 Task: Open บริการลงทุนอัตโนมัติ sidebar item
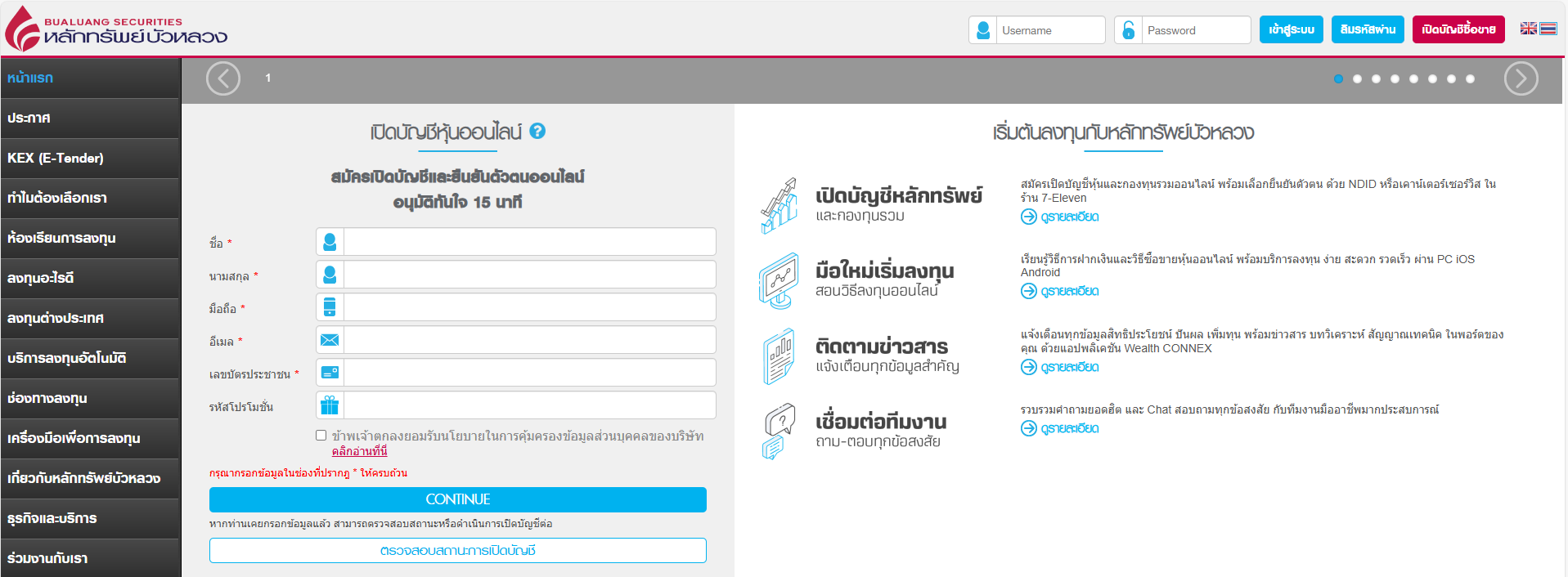point(90,359)
